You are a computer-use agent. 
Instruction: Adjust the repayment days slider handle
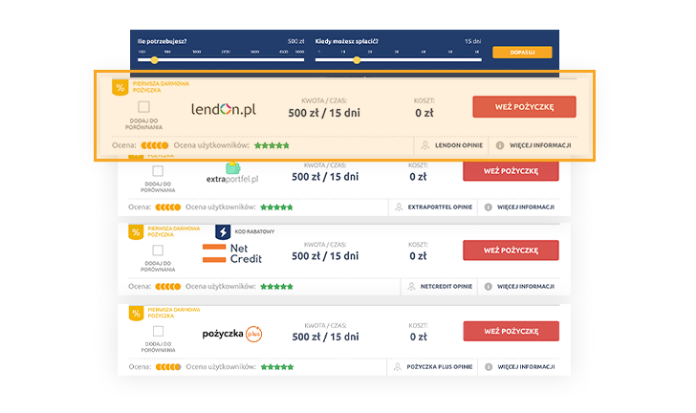pos(356,60)
